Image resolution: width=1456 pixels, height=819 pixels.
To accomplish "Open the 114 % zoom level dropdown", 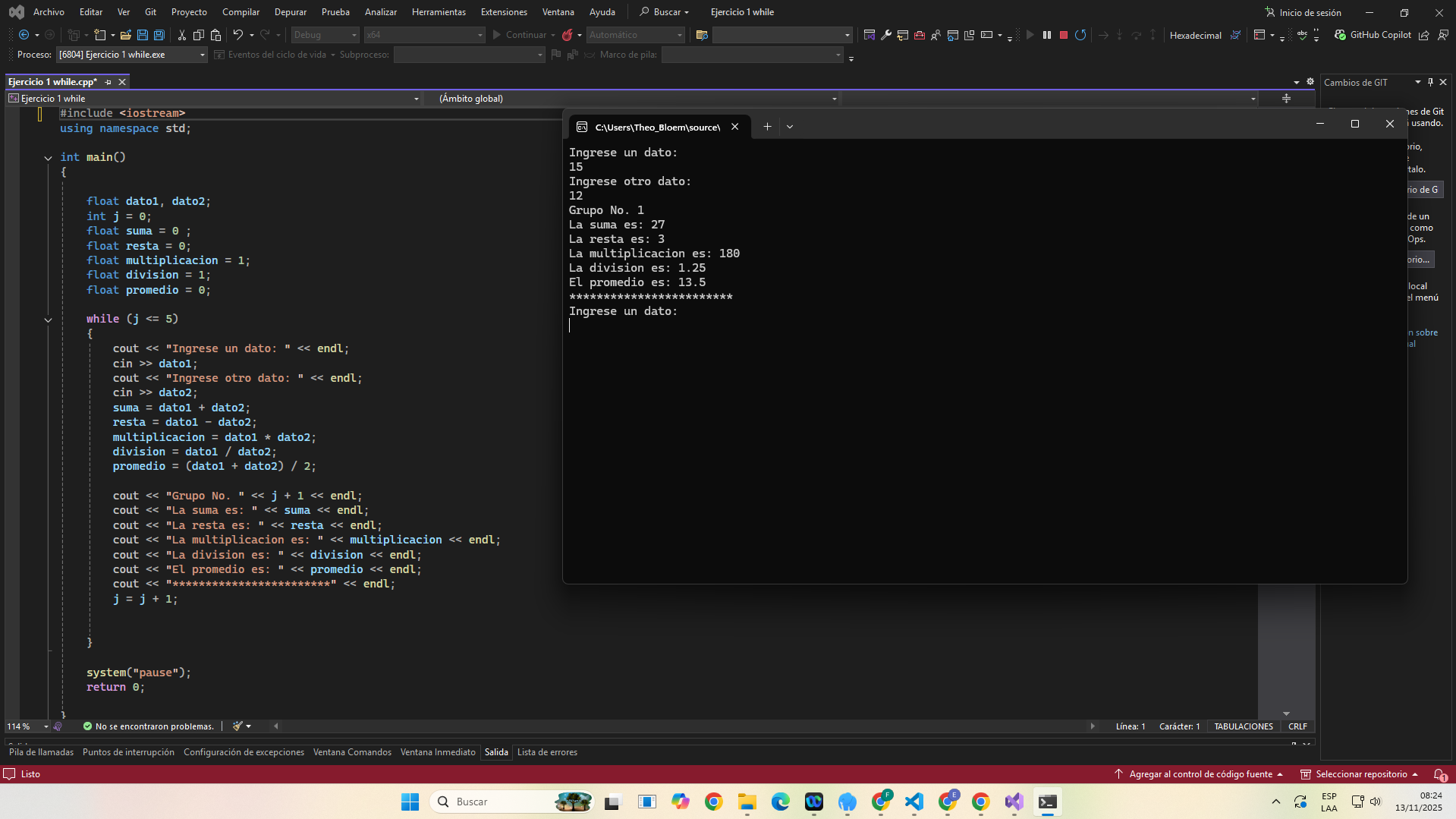I will [x=46, y=726].
